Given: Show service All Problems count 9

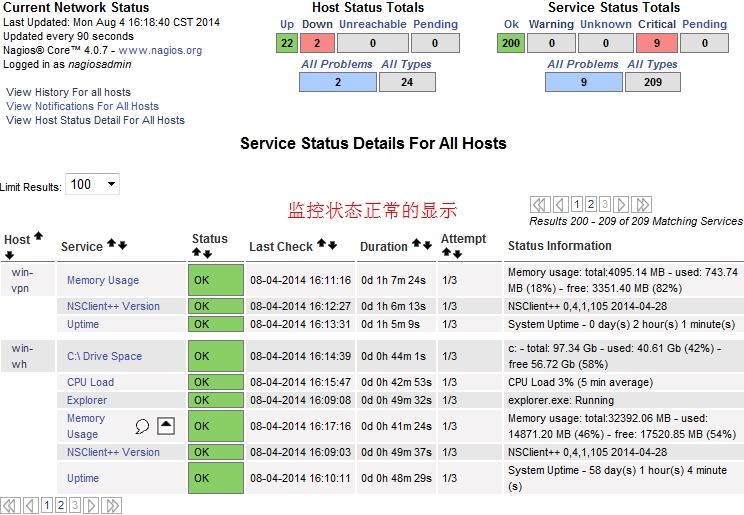Looking at the screenshot, I should click(584, 82).
